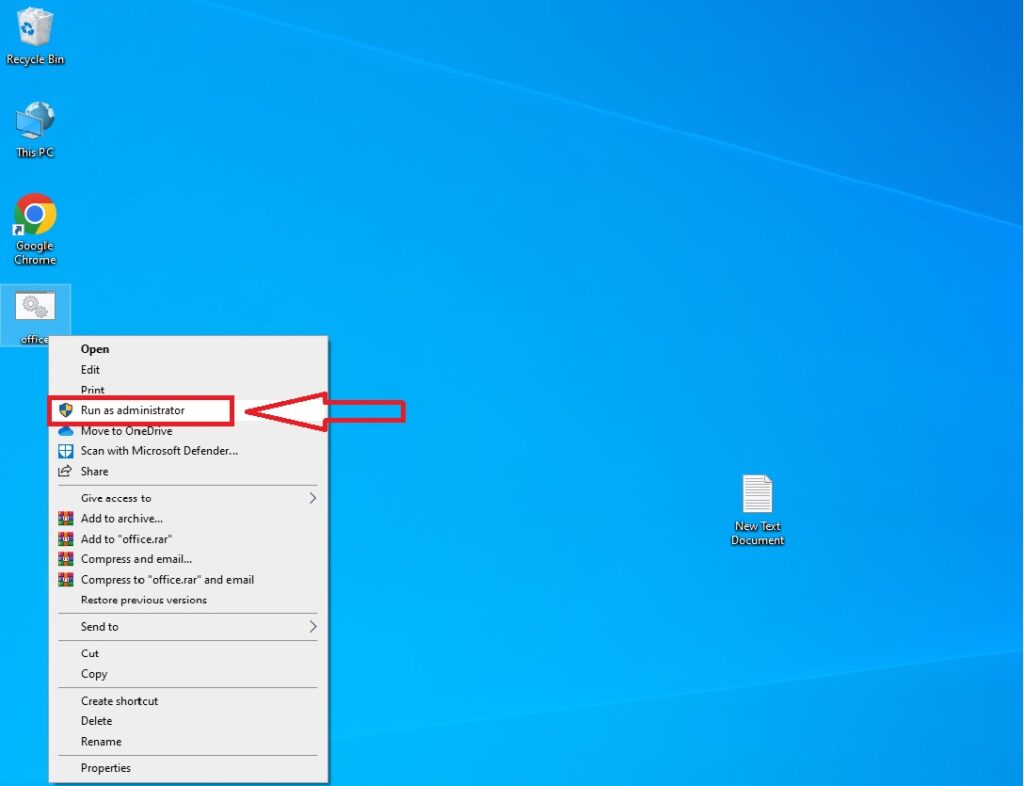Select Create shortcut

188,701
